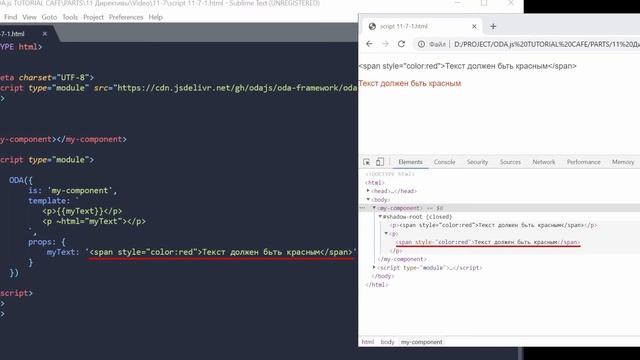
Task: Click the {{myText}} paragraph line in editor
Action: click(x=82, y=211)
